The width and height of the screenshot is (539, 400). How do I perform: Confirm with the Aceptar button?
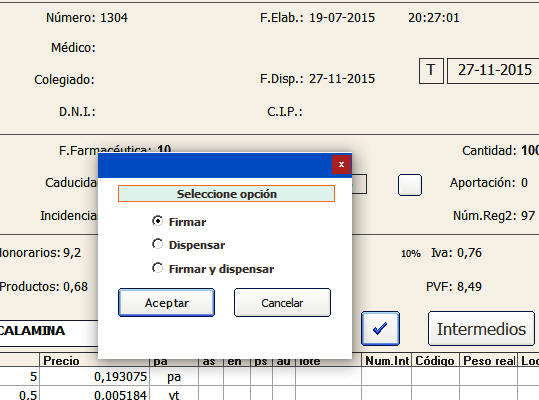point(166,302)
